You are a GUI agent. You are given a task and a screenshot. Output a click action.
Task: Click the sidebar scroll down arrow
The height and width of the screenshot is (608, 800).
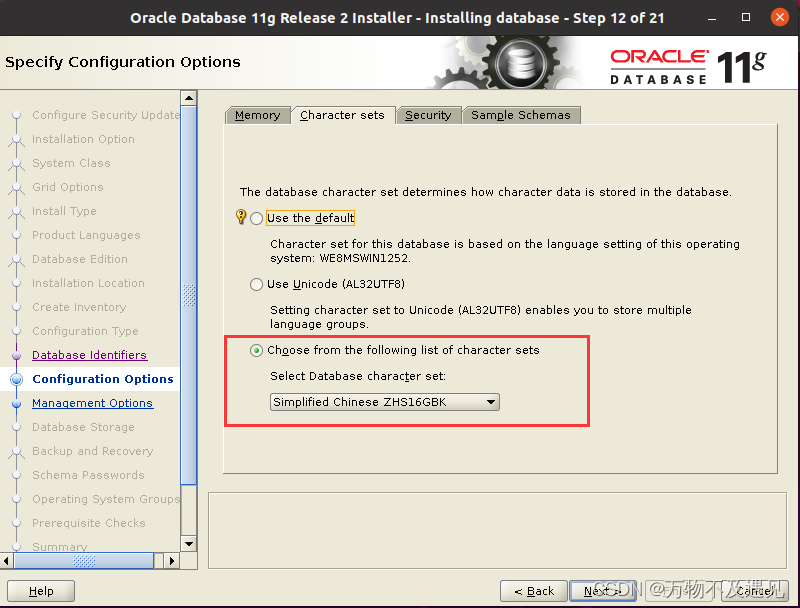(x=189, y=544)
